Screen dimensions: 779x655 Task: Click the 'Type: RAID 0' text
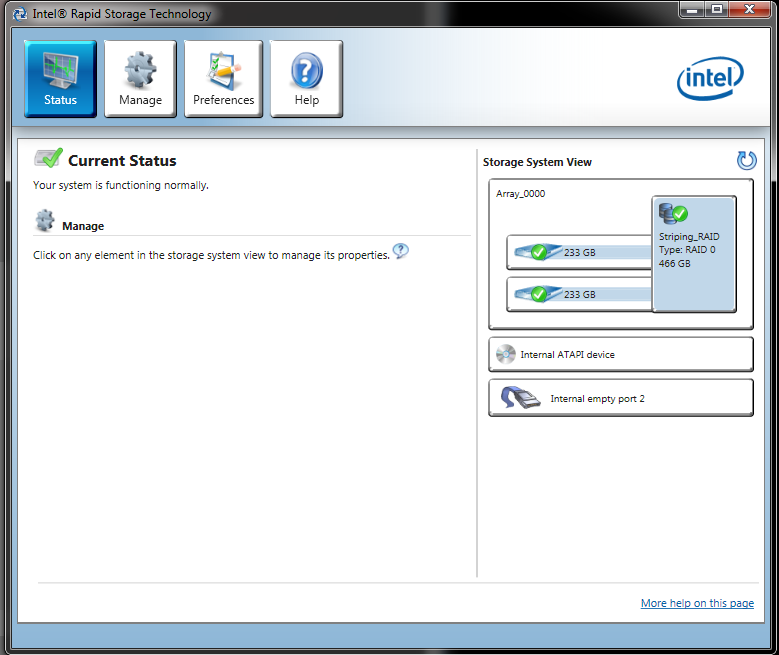pos(687,250)
